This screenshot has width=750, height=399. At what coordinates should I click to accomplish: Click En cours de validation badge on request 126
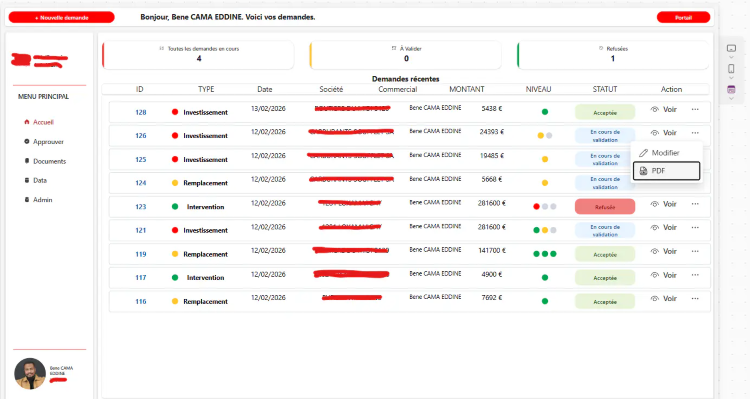[605, 136]
